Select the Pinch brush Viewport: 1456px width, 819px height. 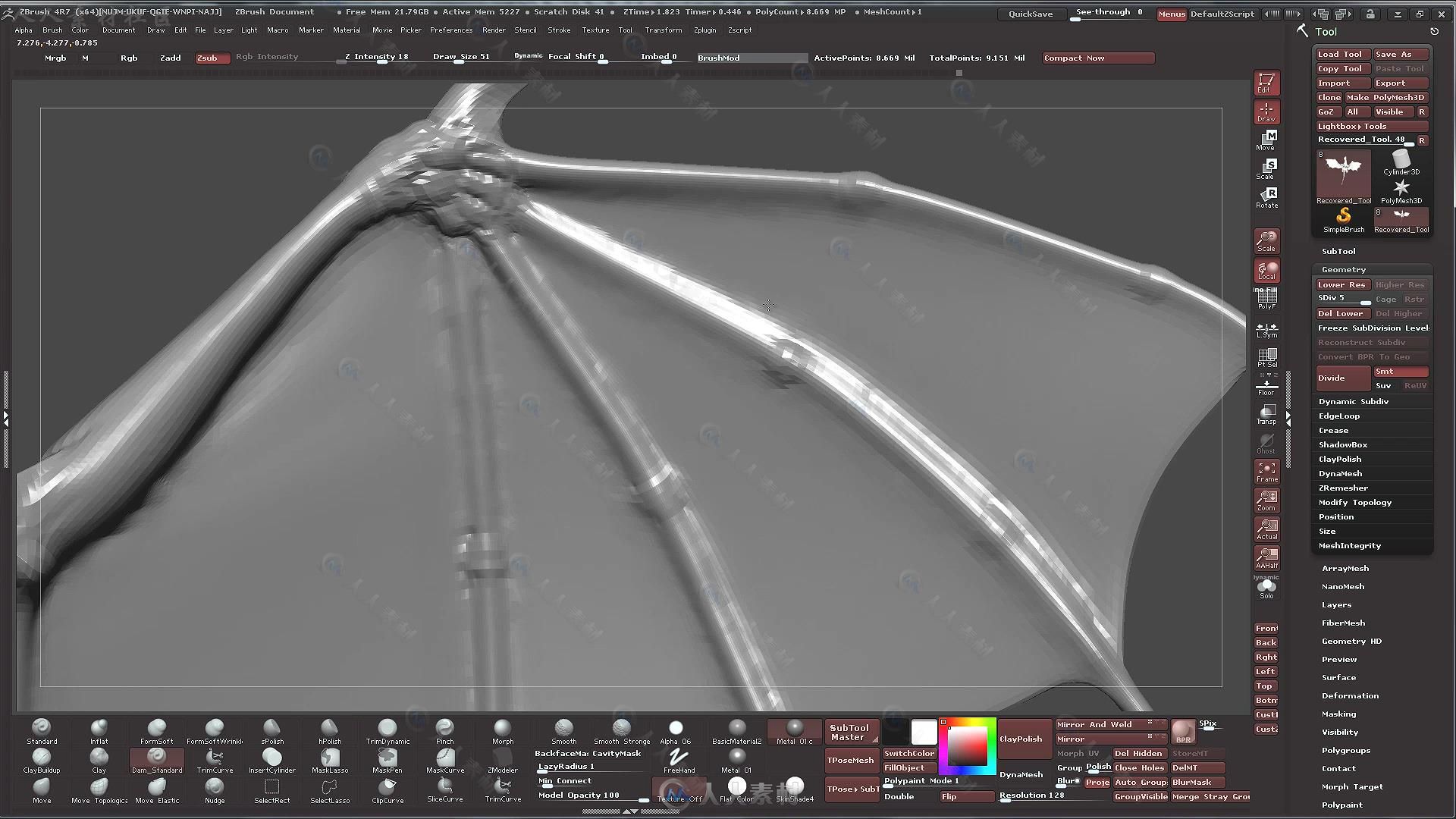tap(445, 732)
